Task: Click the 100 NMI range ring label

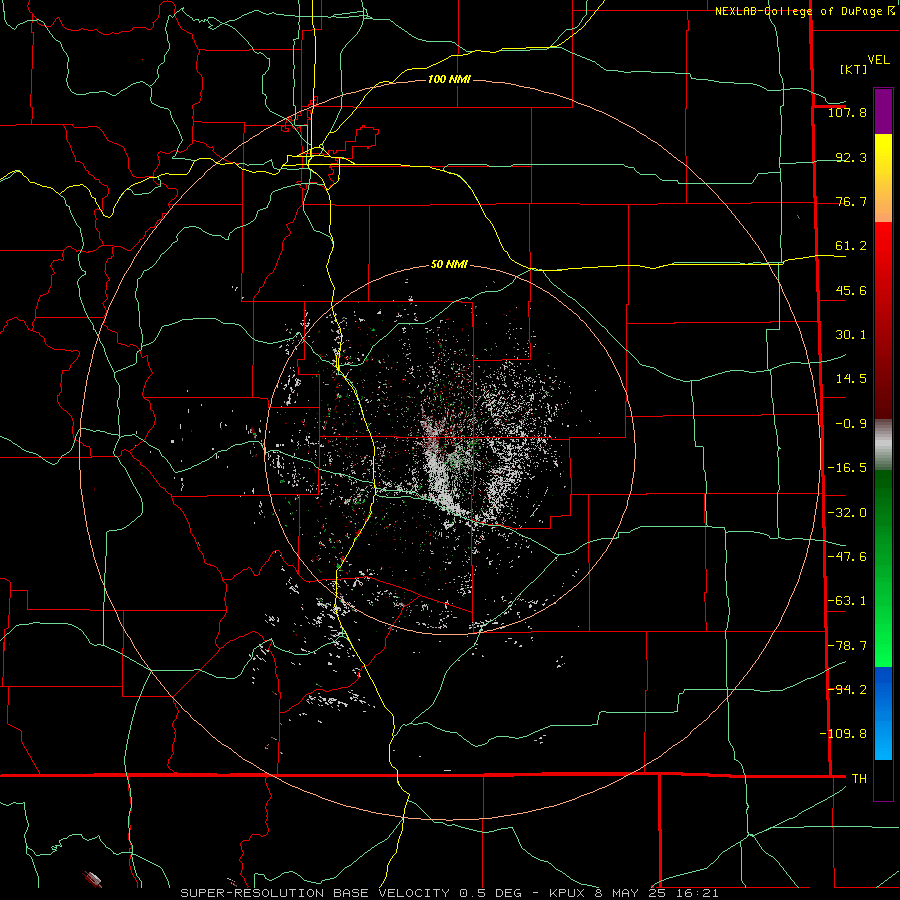Action: [449, 79]
